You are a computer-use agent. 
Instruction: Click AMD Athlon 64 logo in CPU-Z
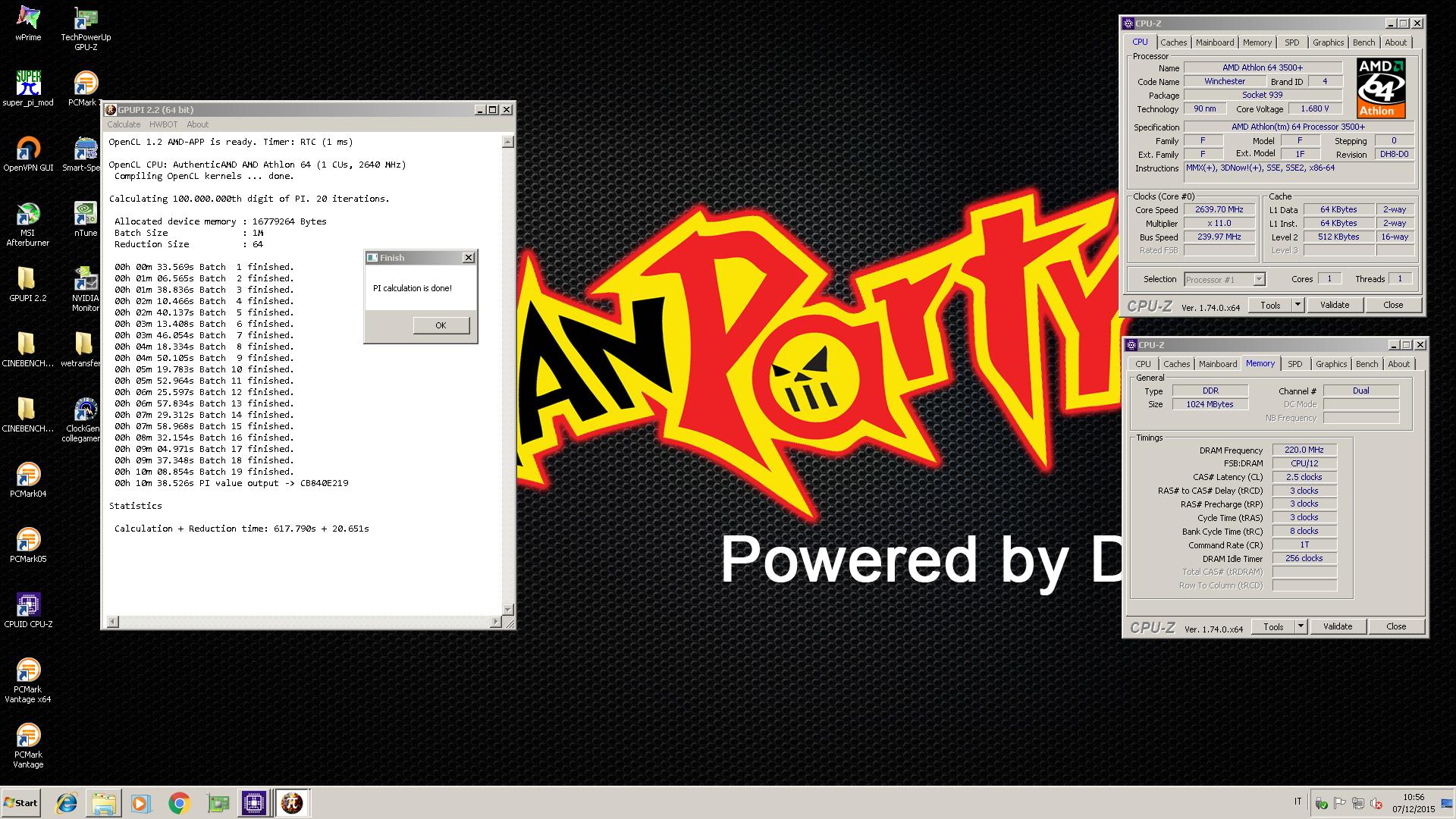coord(1381,88)
